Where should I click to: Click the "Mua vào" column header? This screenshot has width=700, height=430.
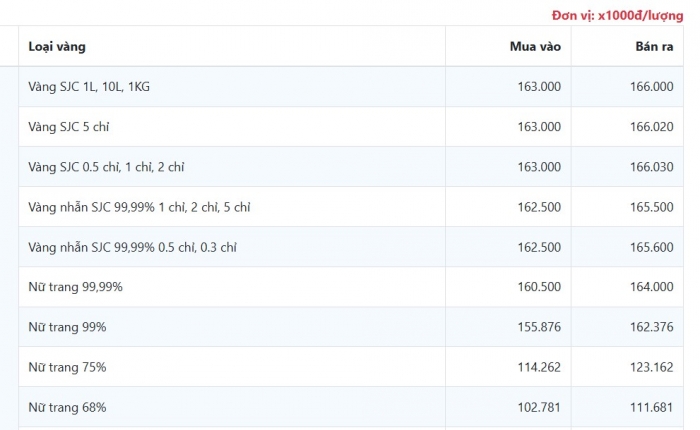coord(535,47)
